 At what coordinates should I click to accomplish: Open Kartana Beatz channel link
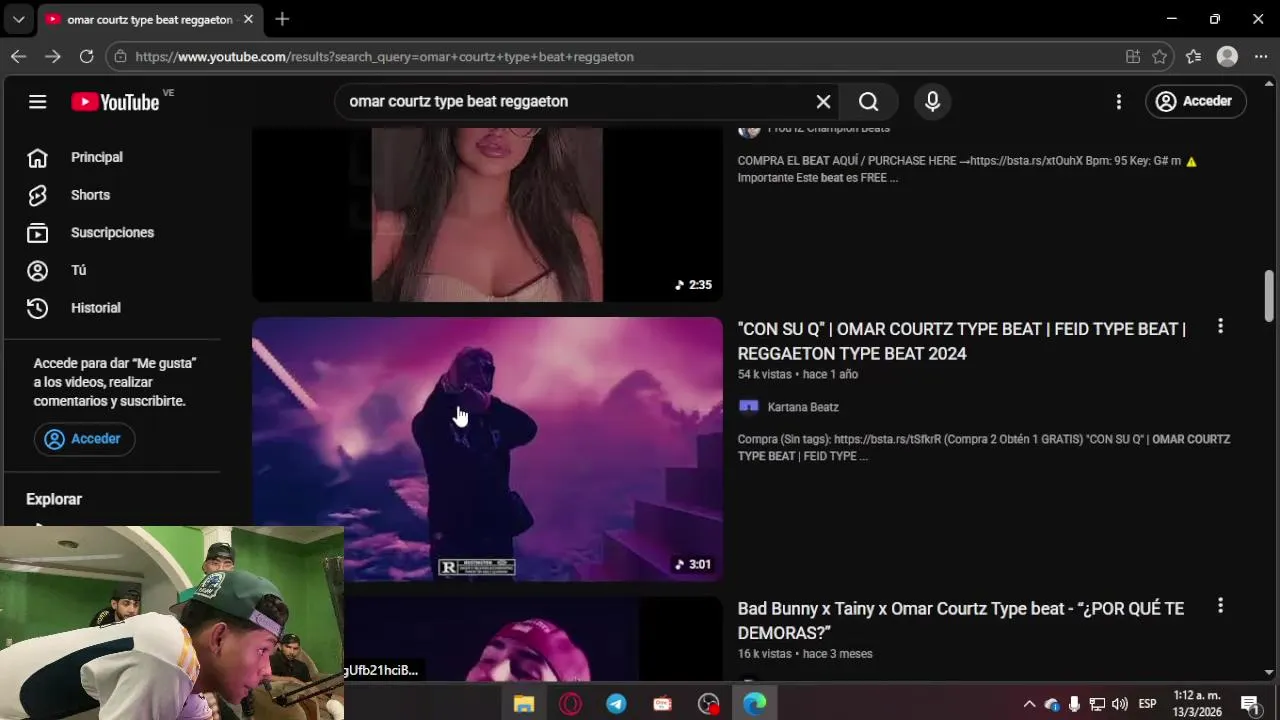(803, 407)
